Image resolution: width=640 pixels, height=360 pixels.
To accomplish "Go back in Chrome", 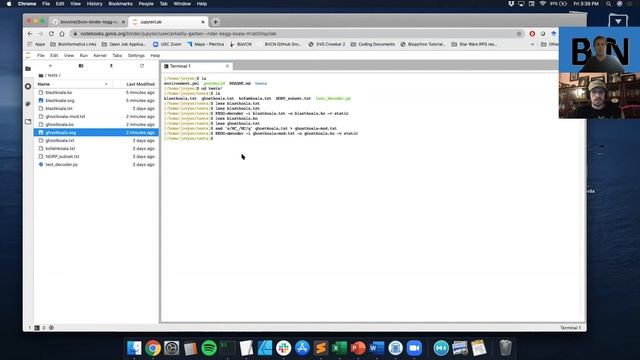I will pyautogui.click(x=30, y=33).
